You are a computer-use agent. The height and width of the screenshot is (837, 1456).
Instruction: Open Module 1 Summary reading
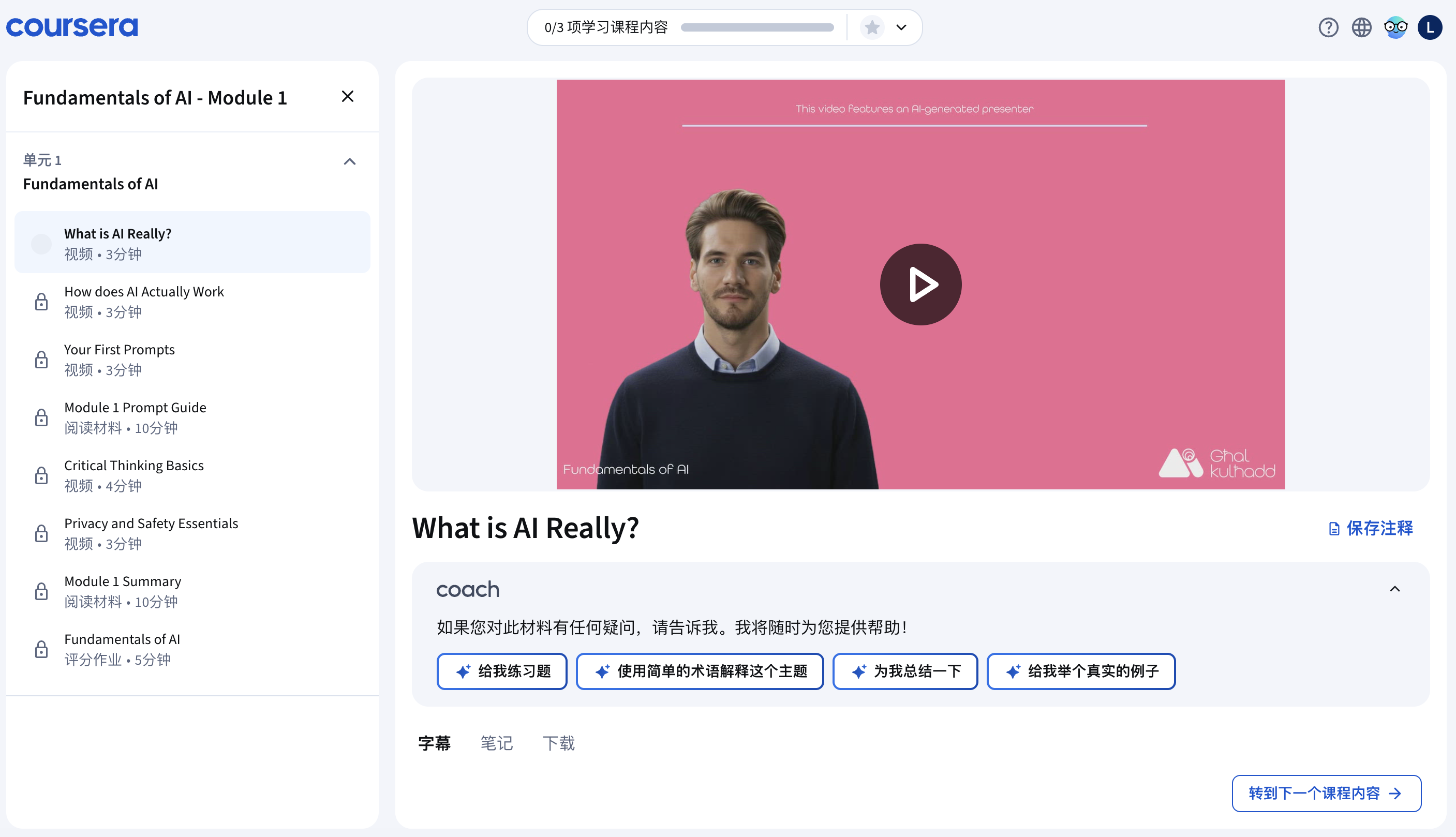[x=192, y=591]
